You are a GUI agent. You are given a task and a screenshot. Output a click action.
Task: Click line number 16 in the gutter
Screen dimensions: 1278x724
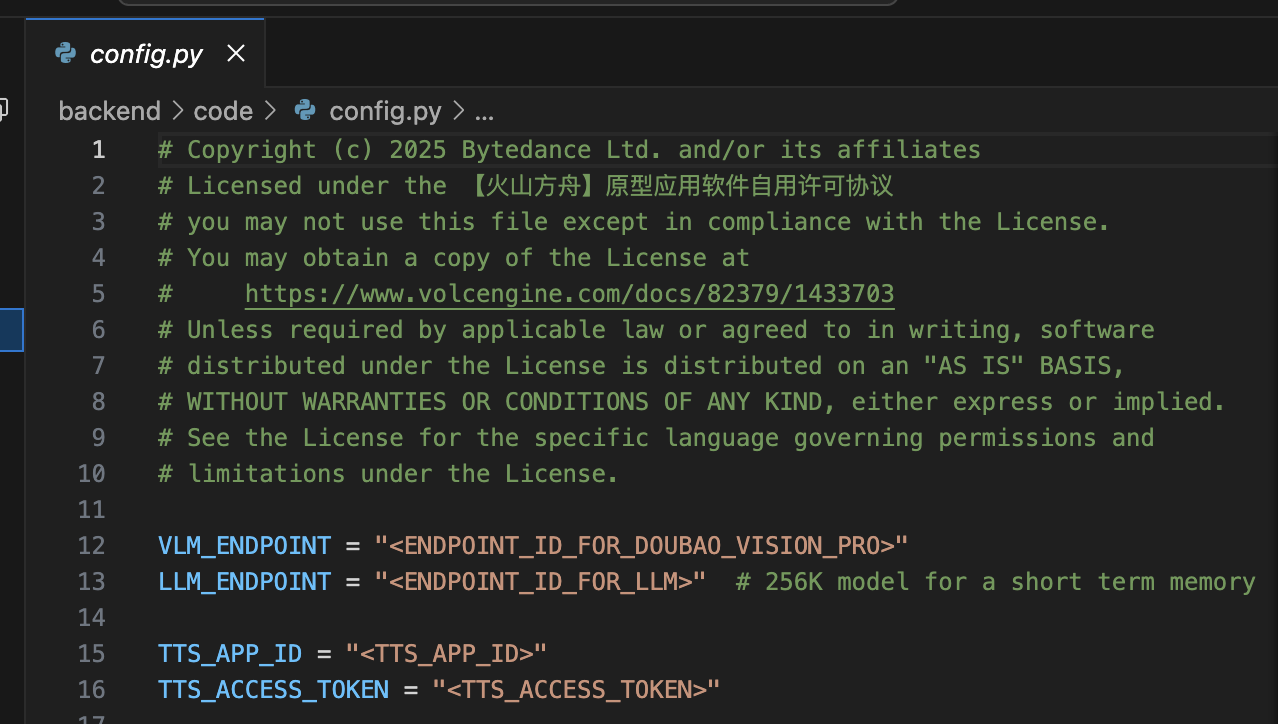(x=91, y=690)
